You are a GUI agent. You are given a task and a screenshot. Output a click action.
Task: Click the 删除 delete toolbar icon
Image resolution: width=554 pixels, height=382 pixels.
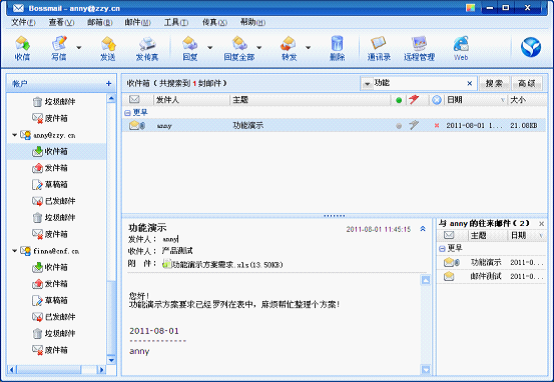[337, 48]
